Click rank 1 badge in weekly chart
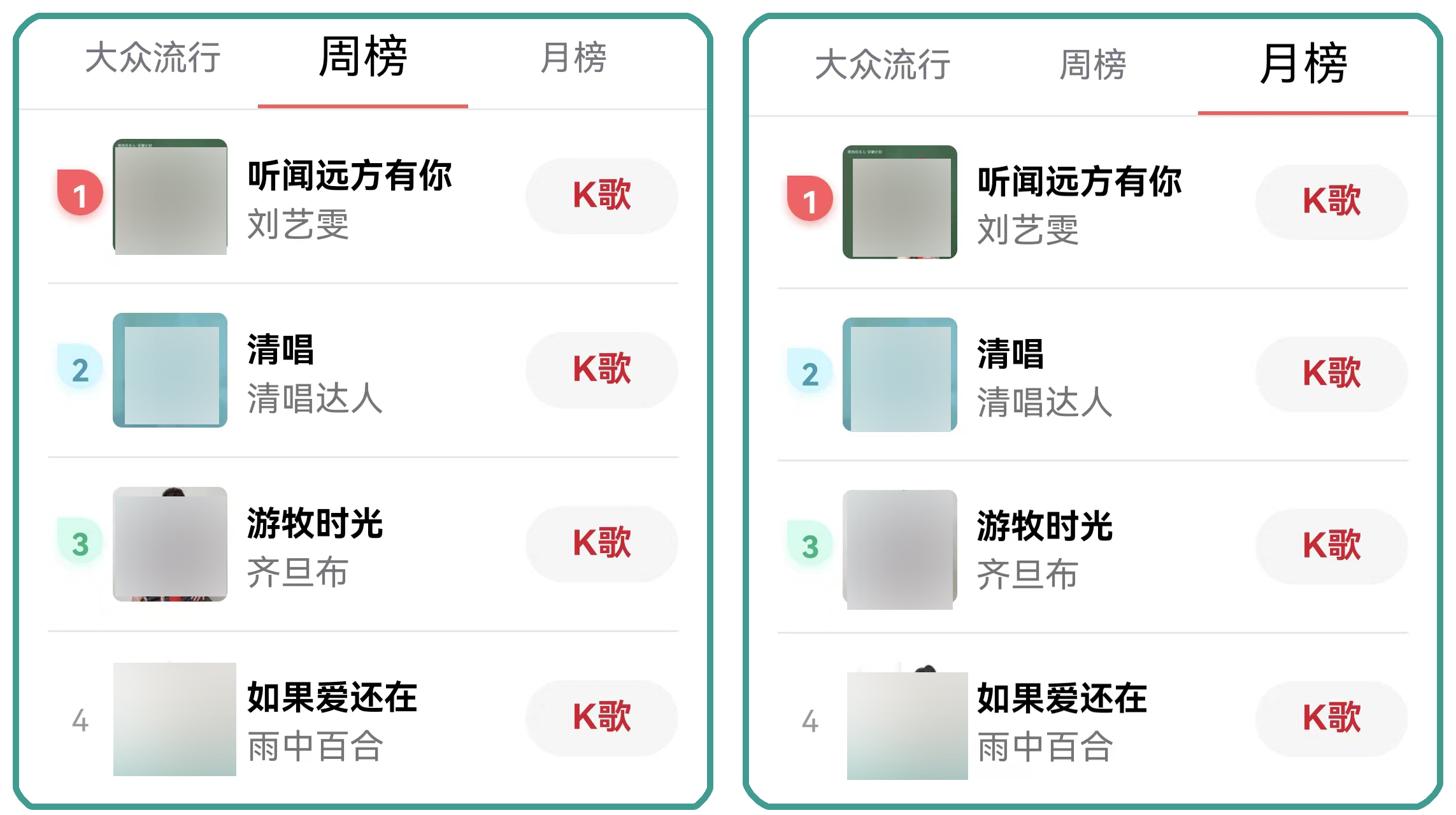The image size is (1456, 815). (80, 192)
